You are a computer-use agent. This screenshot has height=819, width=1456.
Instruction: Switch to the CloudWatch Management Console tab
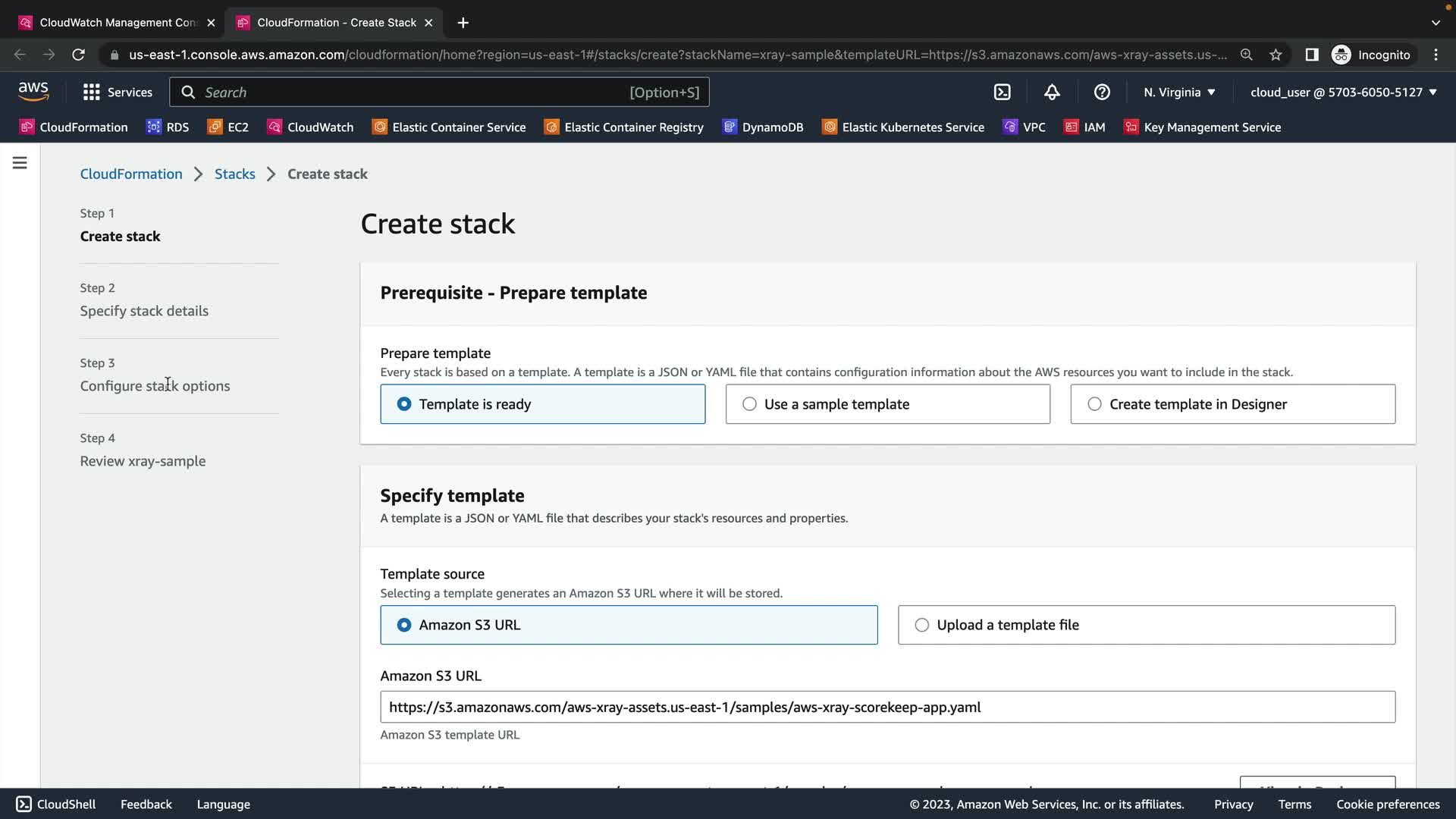(x=118, y=23)
